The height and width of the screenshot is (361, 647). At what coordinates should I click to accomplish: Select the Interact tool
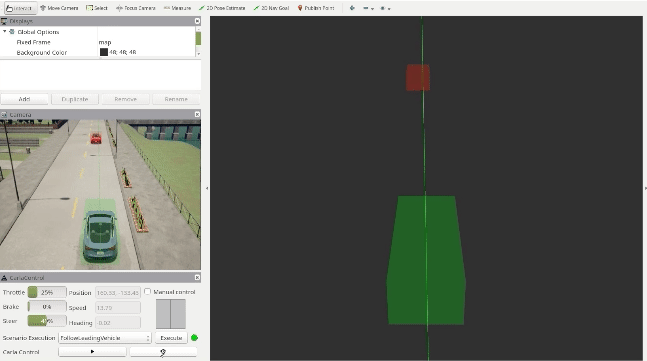pos(19,8)
